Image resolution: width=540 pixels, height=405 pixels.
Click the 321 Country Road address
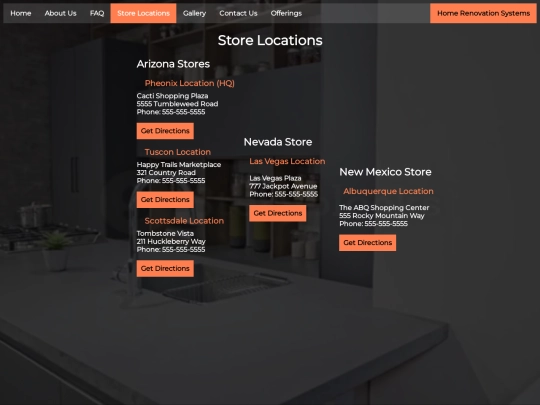click(166, 173)
